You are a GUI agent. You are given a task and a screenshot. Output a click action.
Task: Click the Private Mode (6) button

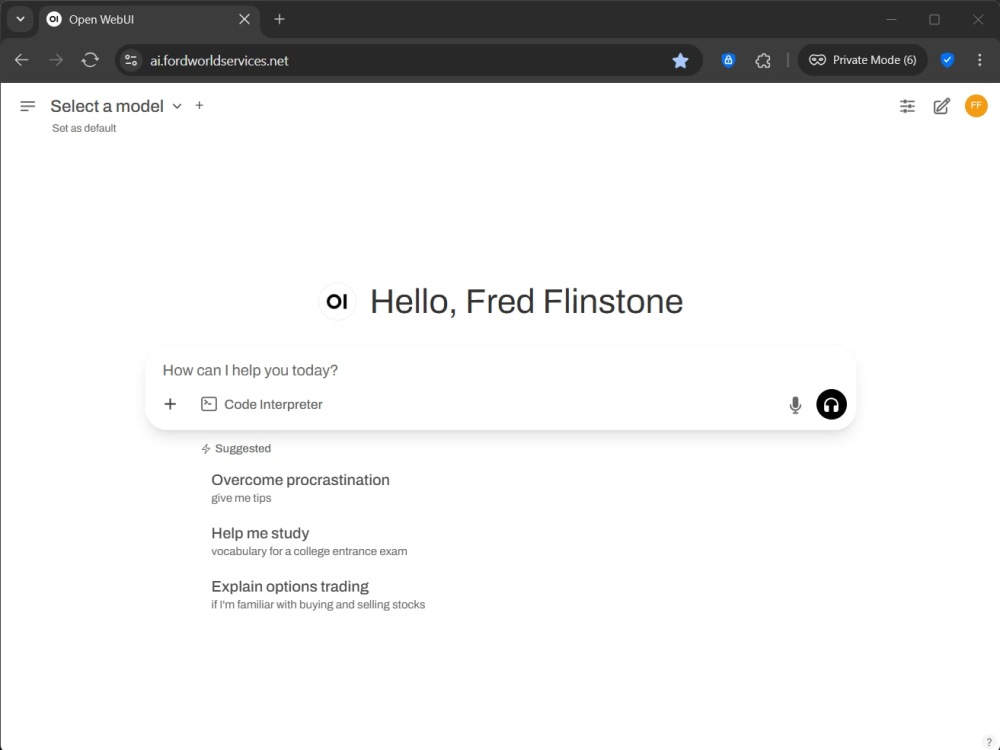(862, 60)
